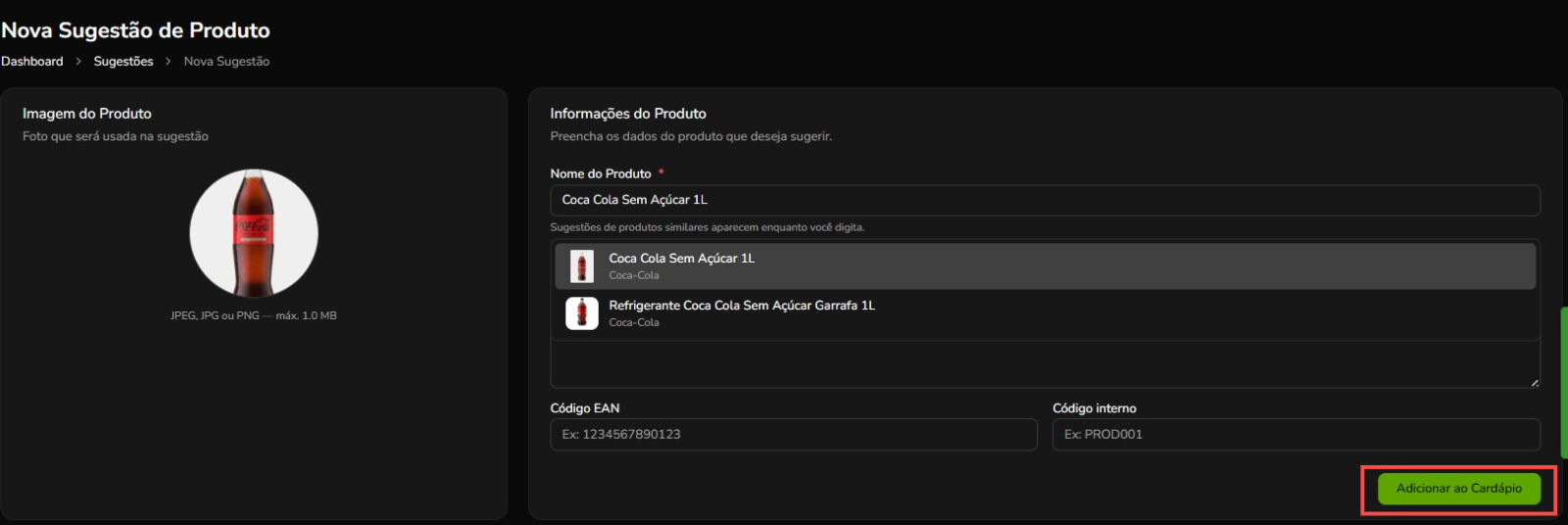1568x525 pixels.
Task: Select suggestion Coca Cola Sem Açúcar 1L
Action: 1045,266
